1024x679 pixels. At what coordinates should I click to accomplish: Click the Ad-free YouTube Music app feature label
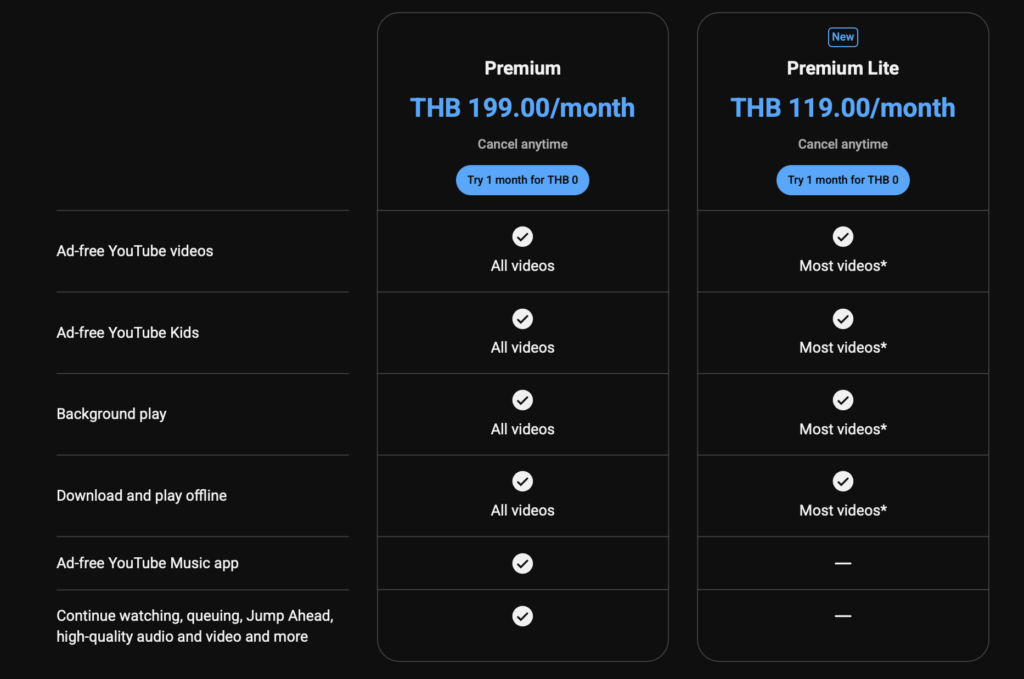pyautogui.click(x=147, y=563)
